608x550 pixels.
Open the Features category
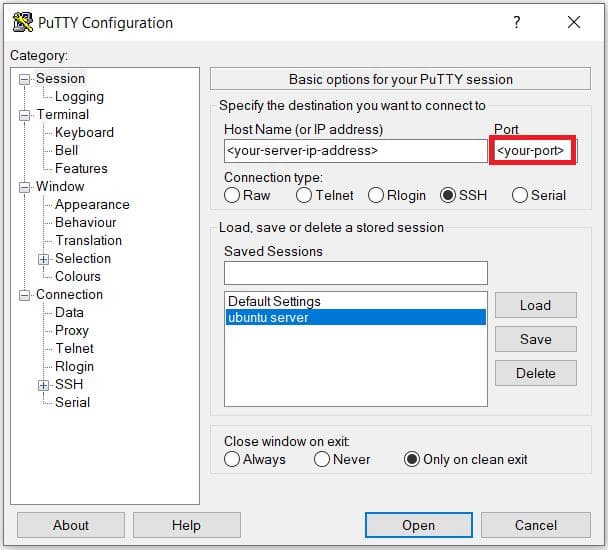point(81,168)
